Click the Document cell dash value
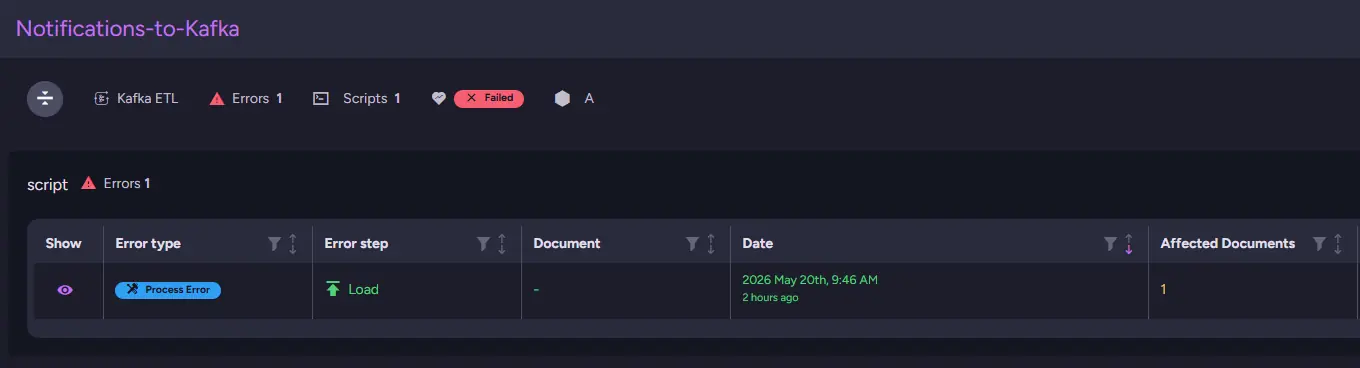 536,290
